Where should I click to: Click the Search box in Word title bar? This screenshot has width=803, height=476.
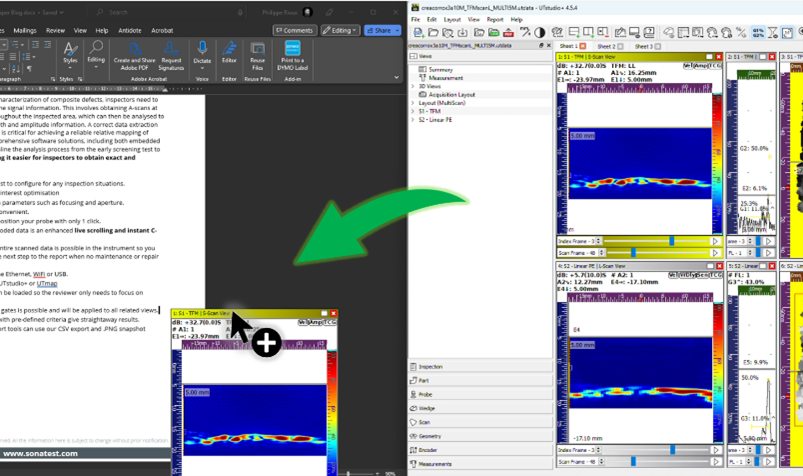coord(166,12)
